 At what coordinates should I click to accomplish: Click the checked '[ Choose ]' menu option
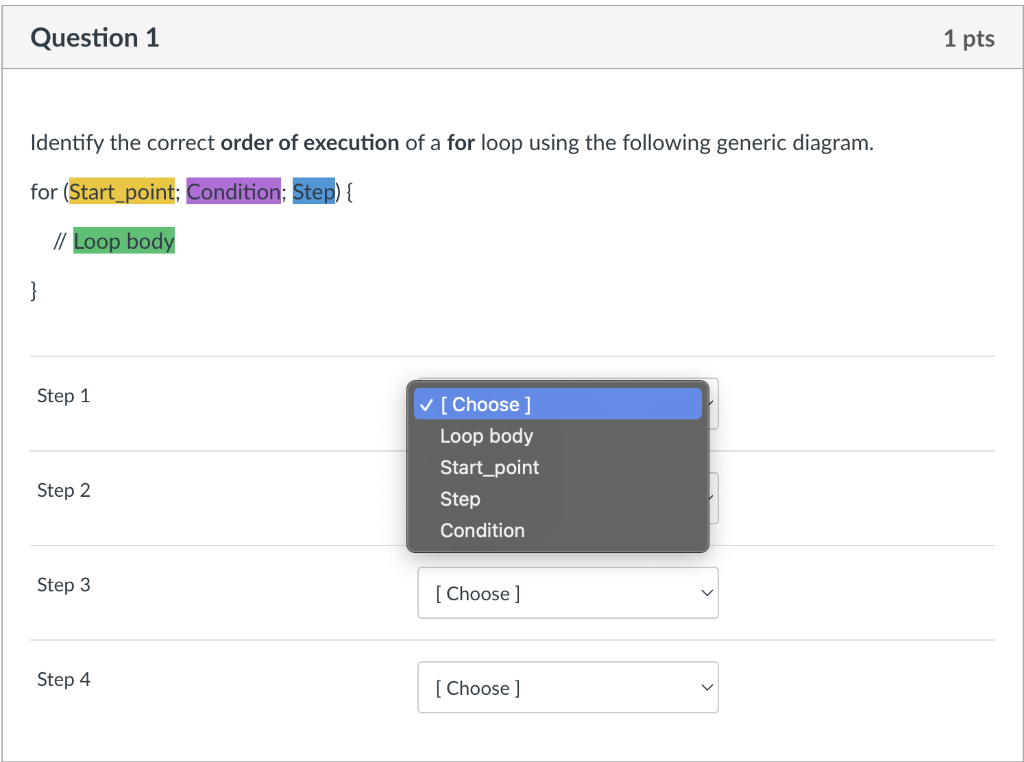click(x=486, y=404)
